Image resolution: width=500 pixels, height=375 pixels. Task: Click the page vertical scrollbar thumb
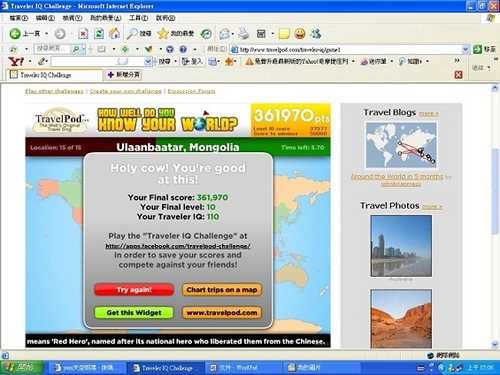tap(495, 193)
